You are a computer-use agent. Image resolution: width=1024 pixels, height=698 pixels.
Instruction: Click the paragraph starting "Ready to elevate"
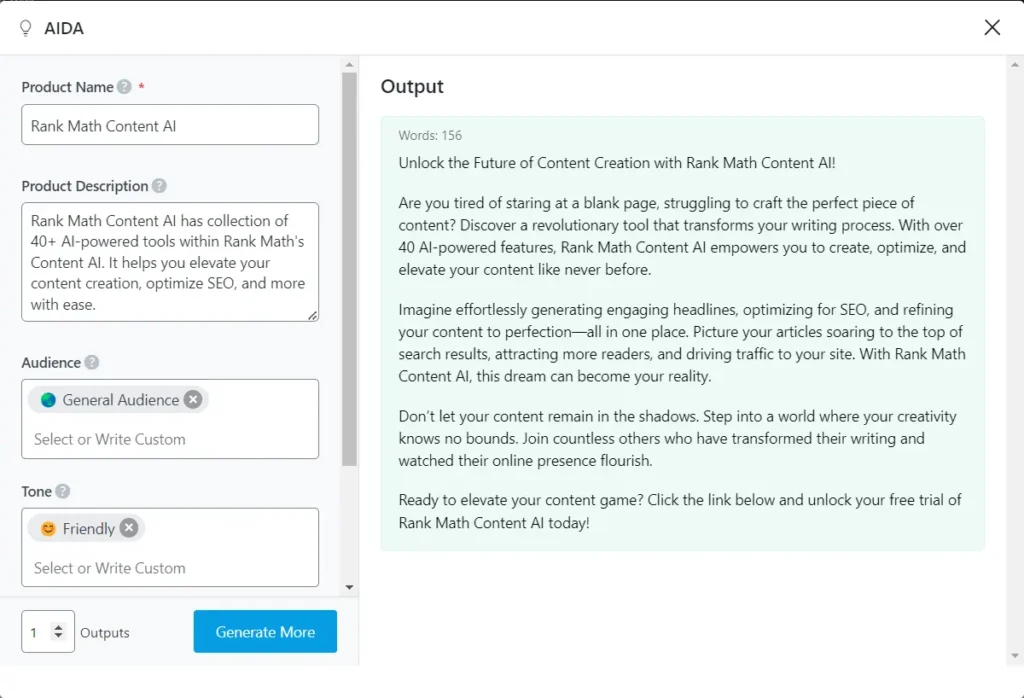click(x=680, y=511)
